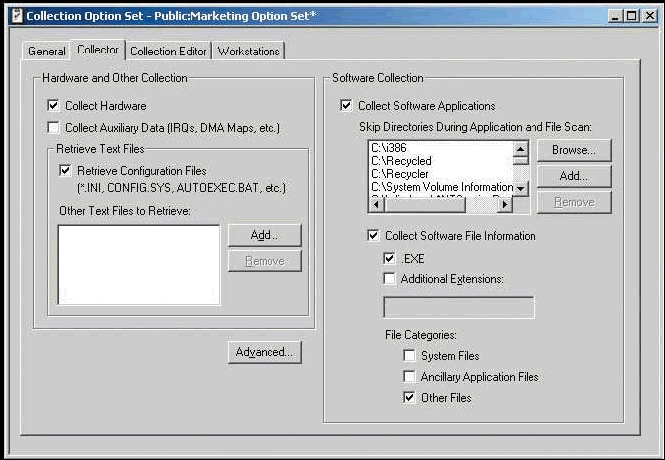Click skip list scroll left arrow
This screenshot has height=460, width=665.
coord(377,204)
